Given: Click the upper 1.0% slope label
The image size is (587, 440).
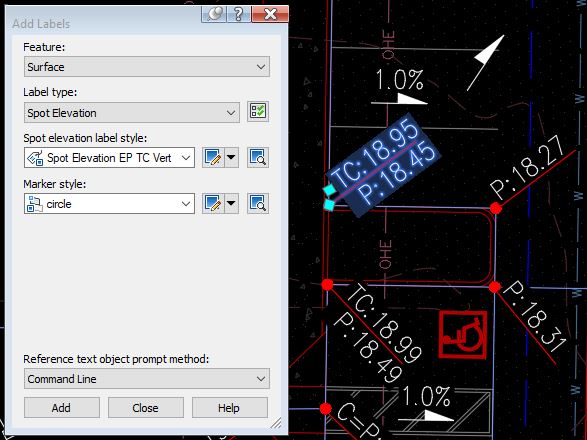Looking at the screenshot, I should pyautogui.click(x=399, y=80).
